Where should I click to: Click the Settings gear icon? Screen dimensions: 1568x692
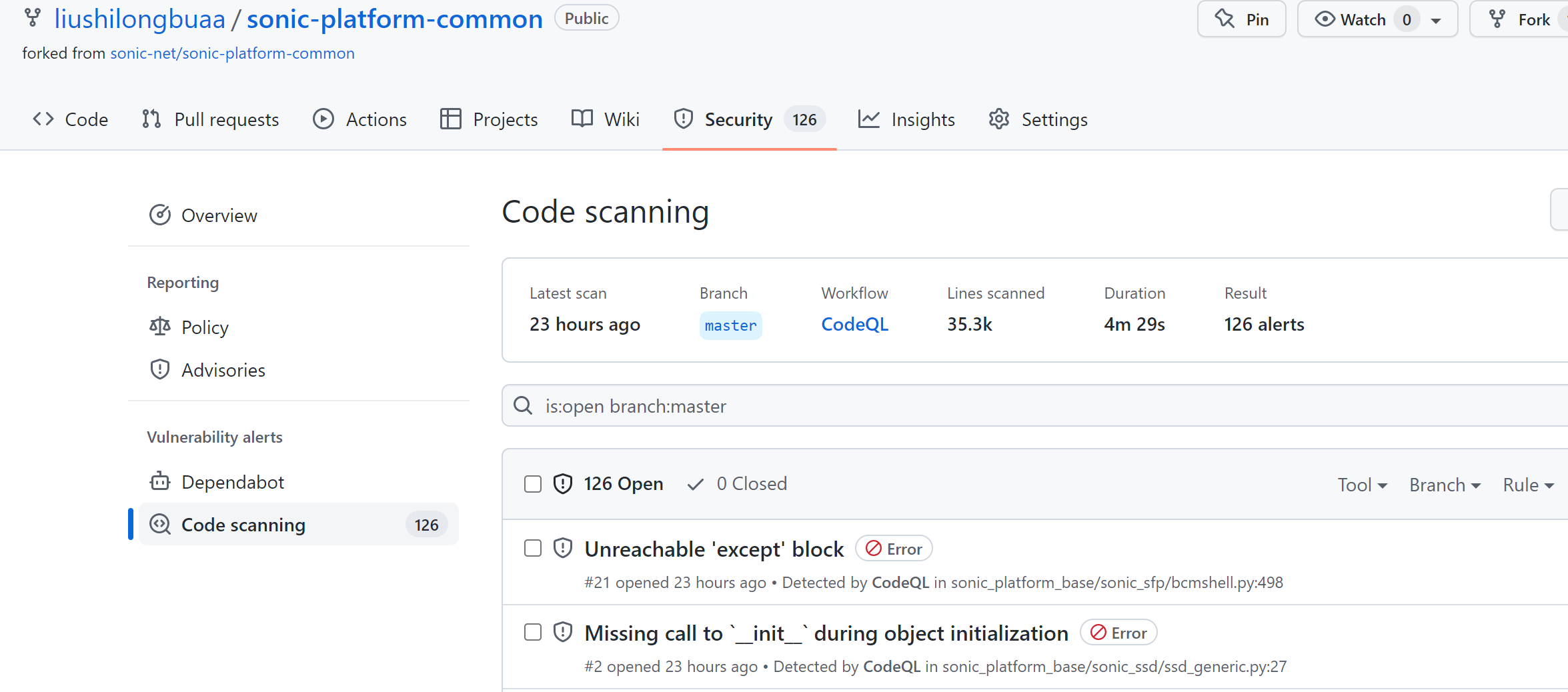click(999, 119)
